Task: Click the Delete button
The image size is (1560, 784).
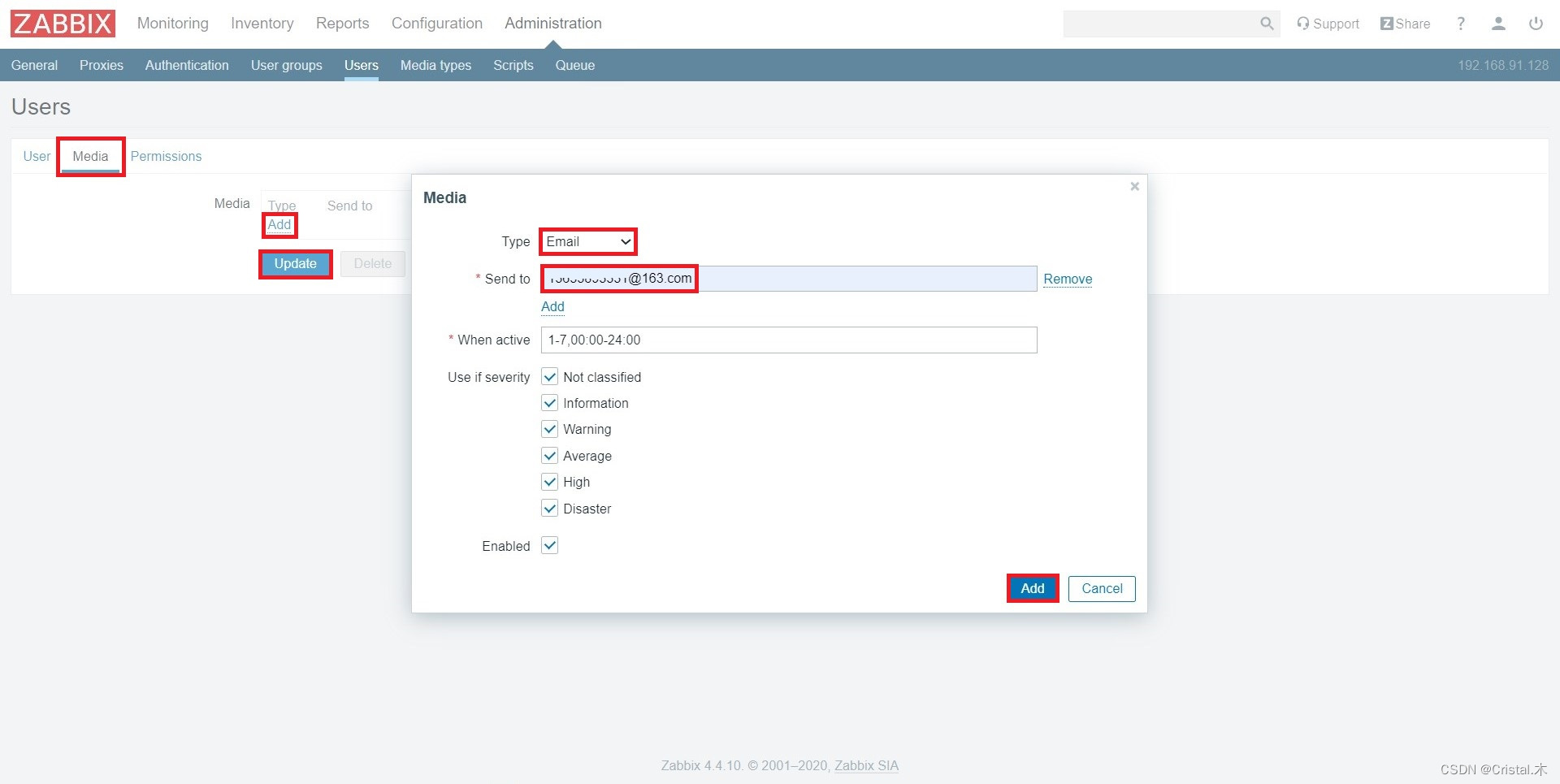Action: [373, 264]
